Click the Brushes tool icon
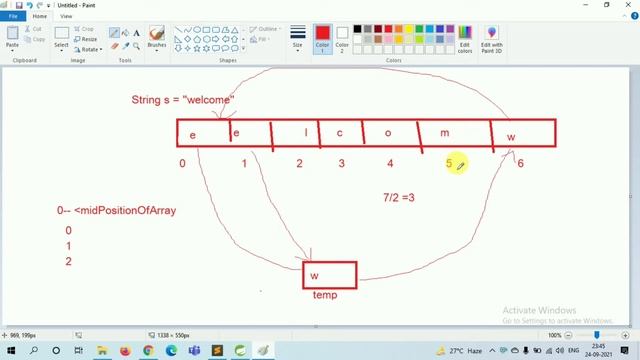Image resolution: width=640 pixels, height=360 pixels. pos(157,33)
